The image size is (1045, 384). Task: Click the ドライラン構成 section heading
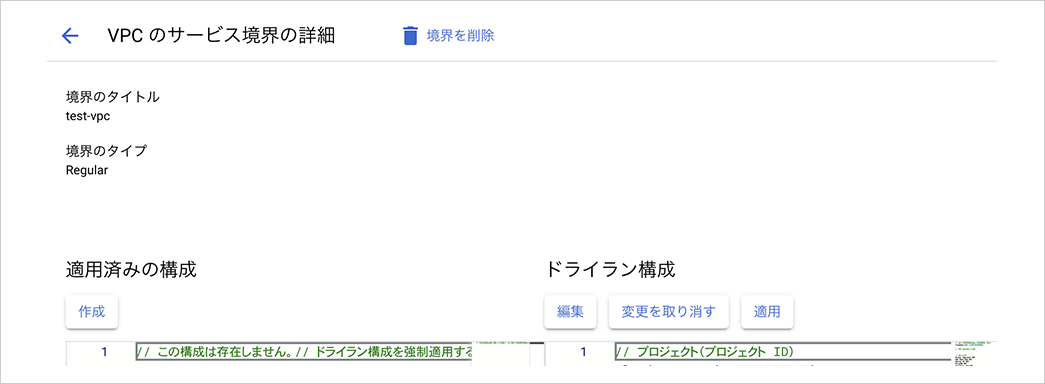pyautogui.click(x=610, y=269)
